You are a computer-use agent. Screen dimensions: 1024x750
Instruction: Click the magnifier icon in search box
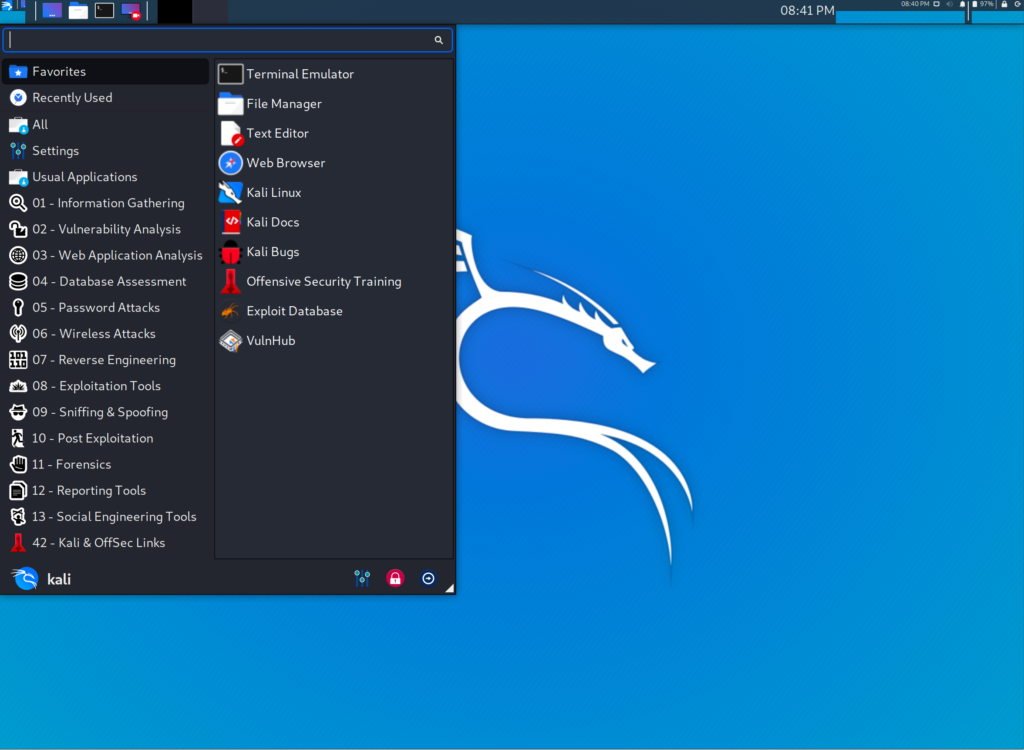[x=439, y=40]
